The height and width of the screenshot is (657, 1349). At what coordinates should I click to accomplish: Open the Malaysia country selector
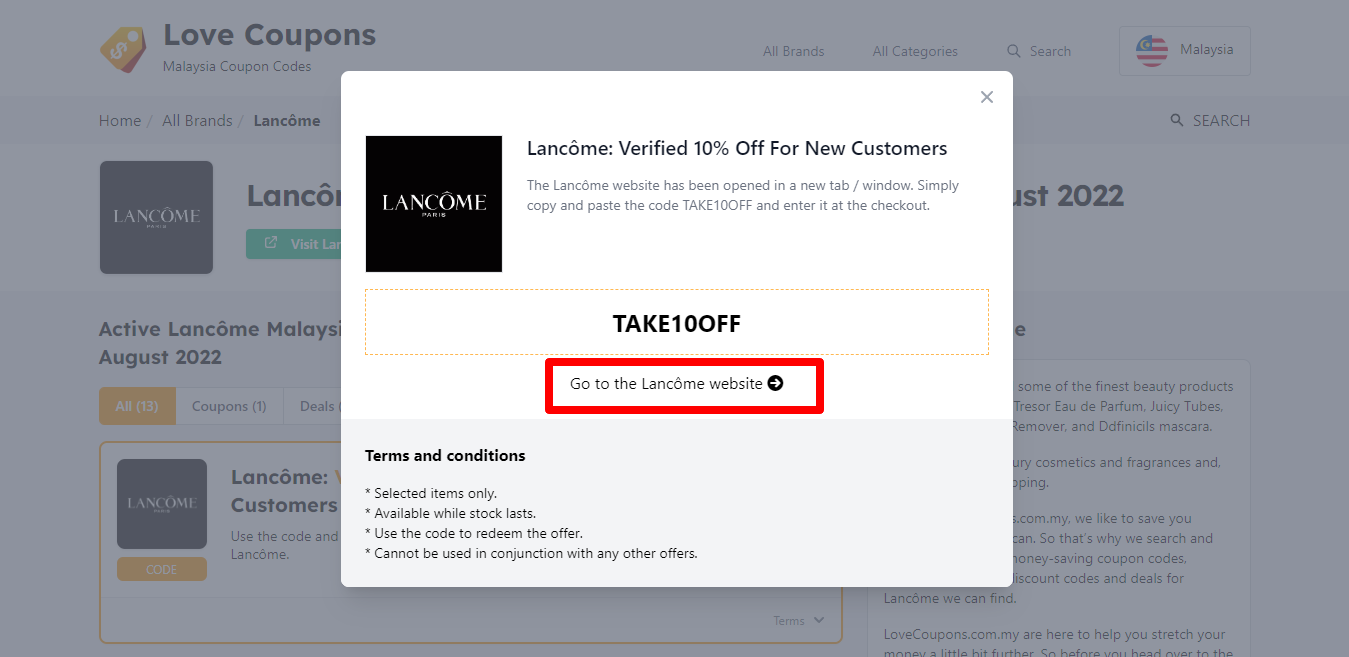pyautogui.click(x=1184, y=51)
